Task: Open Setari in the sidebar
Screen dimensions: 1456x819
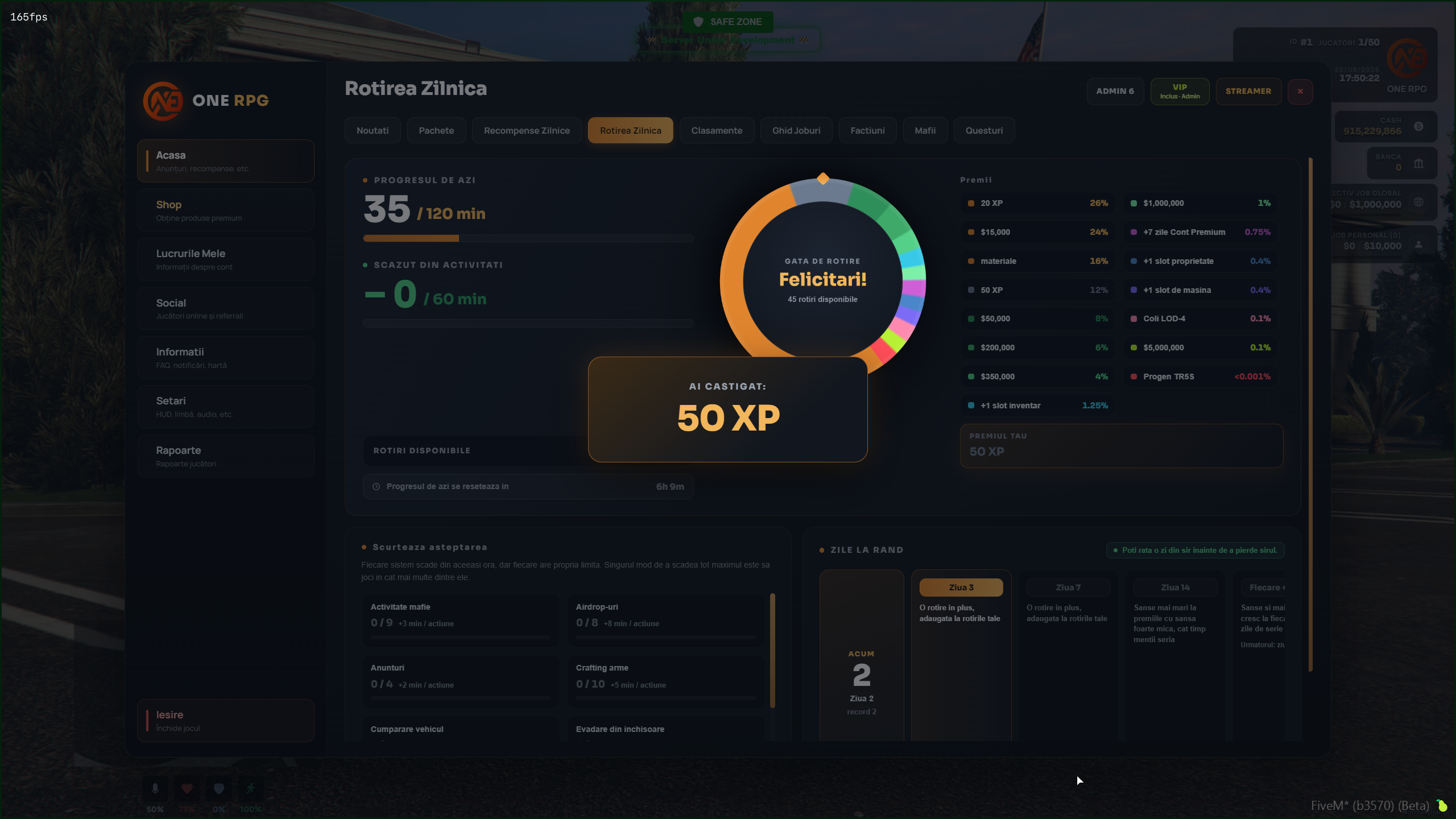Action: tap(226, 407)
